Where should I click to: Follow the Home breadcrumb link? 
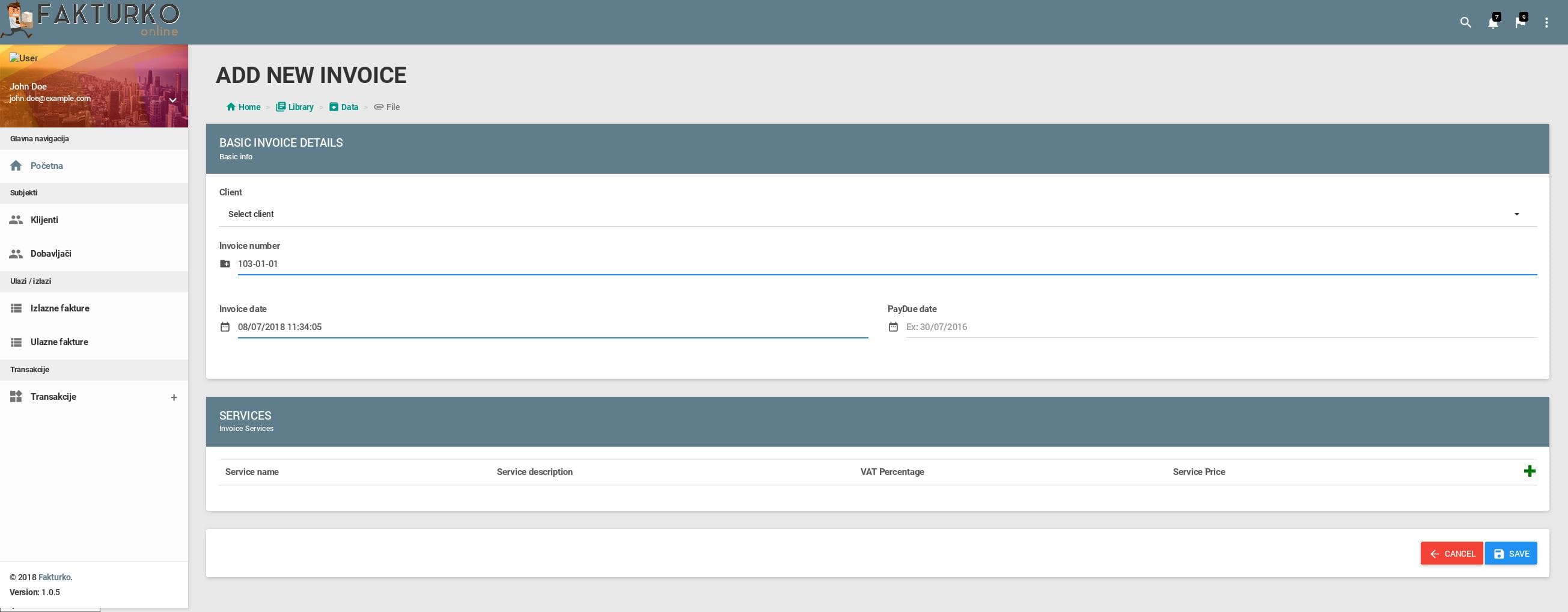pyautogui.click(x=243, y=107)
